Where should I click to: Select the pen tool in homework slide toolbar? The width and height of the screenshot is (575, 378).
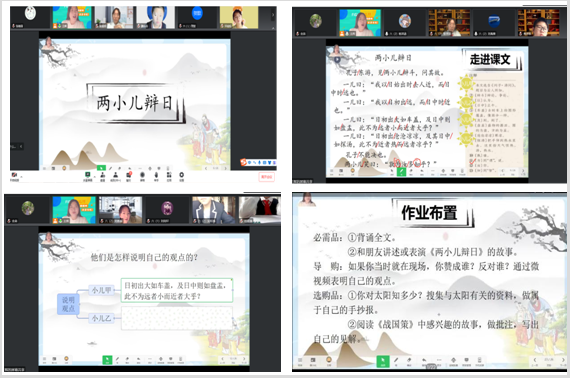coord(396,361)
